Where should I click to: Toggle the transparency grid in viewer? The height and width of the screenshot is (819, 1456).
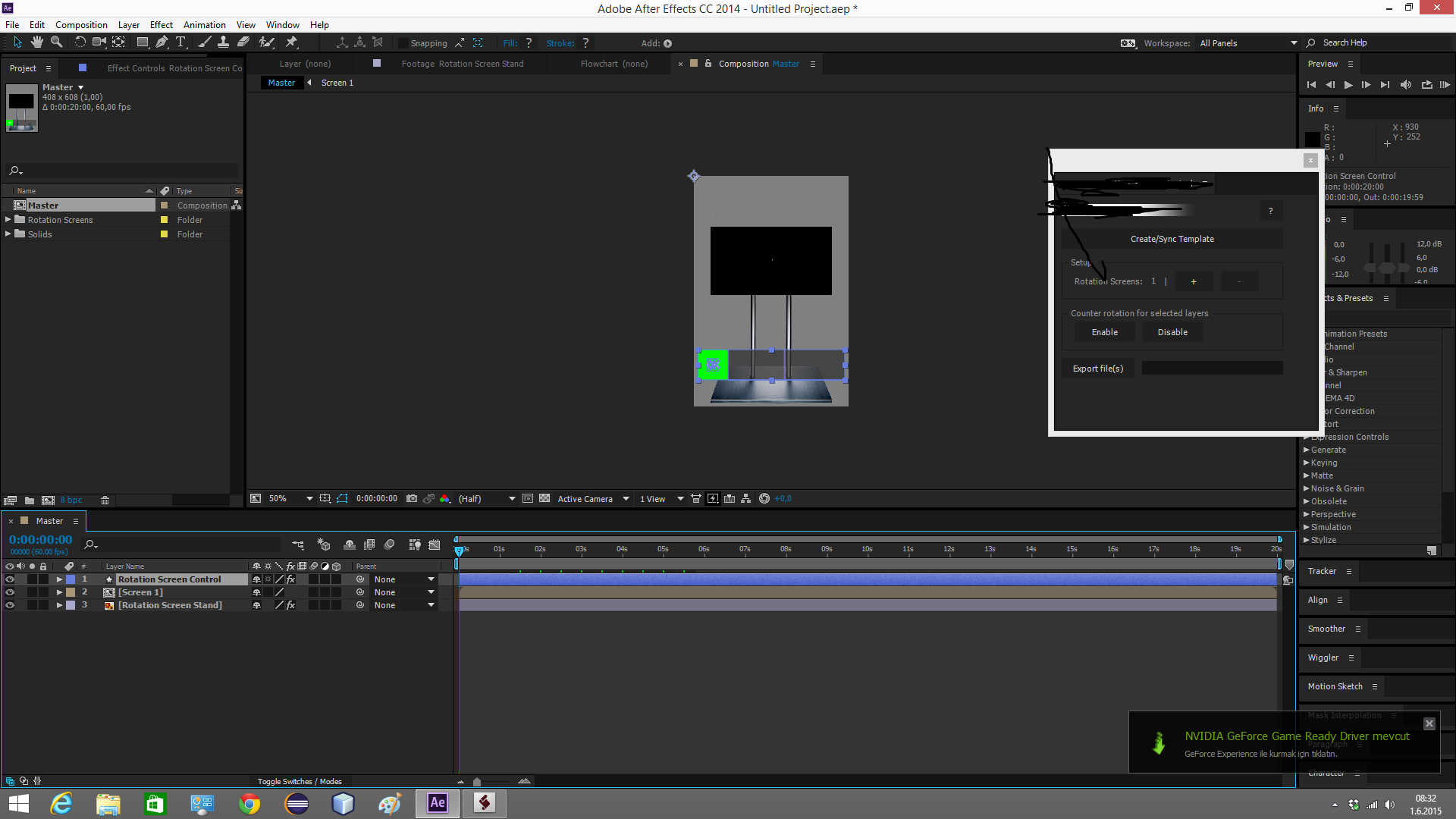pyautogui.click(x=544, y=499)
